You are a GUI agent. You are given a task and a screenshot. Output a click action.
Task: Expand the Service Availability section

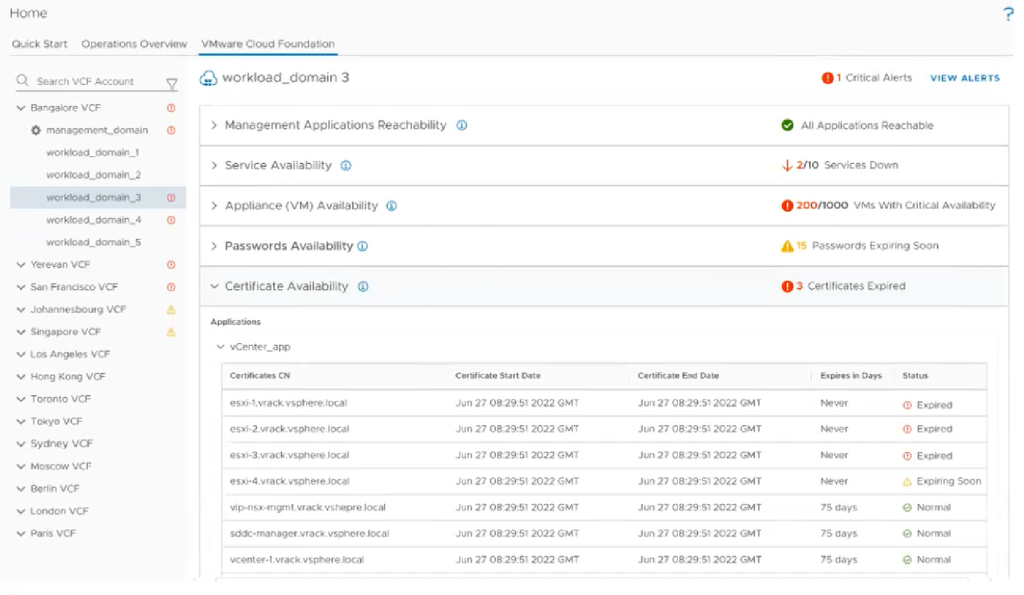click(x=214, y=166)
